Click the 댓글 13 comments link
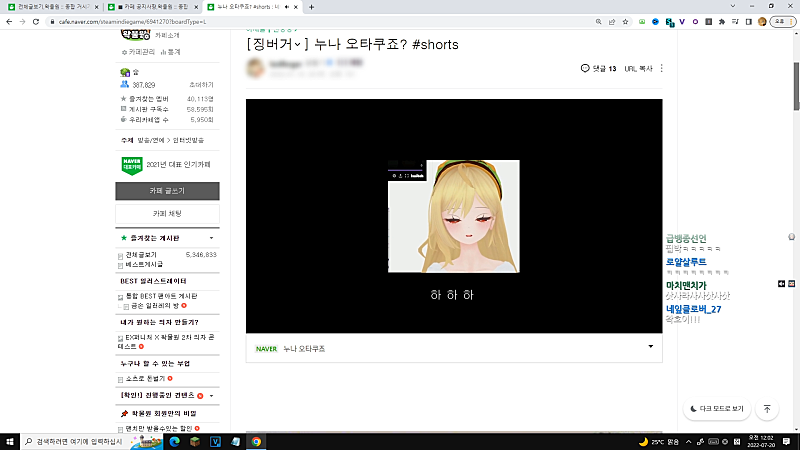800x450 pixels. pos(604,68)
